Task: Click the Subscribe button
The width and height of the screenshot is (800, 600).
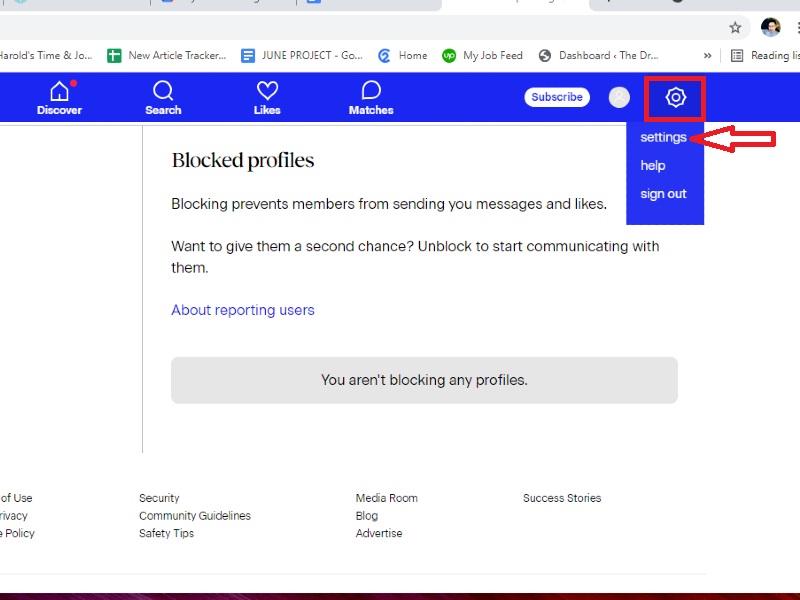Action: [x=557, y=97]
